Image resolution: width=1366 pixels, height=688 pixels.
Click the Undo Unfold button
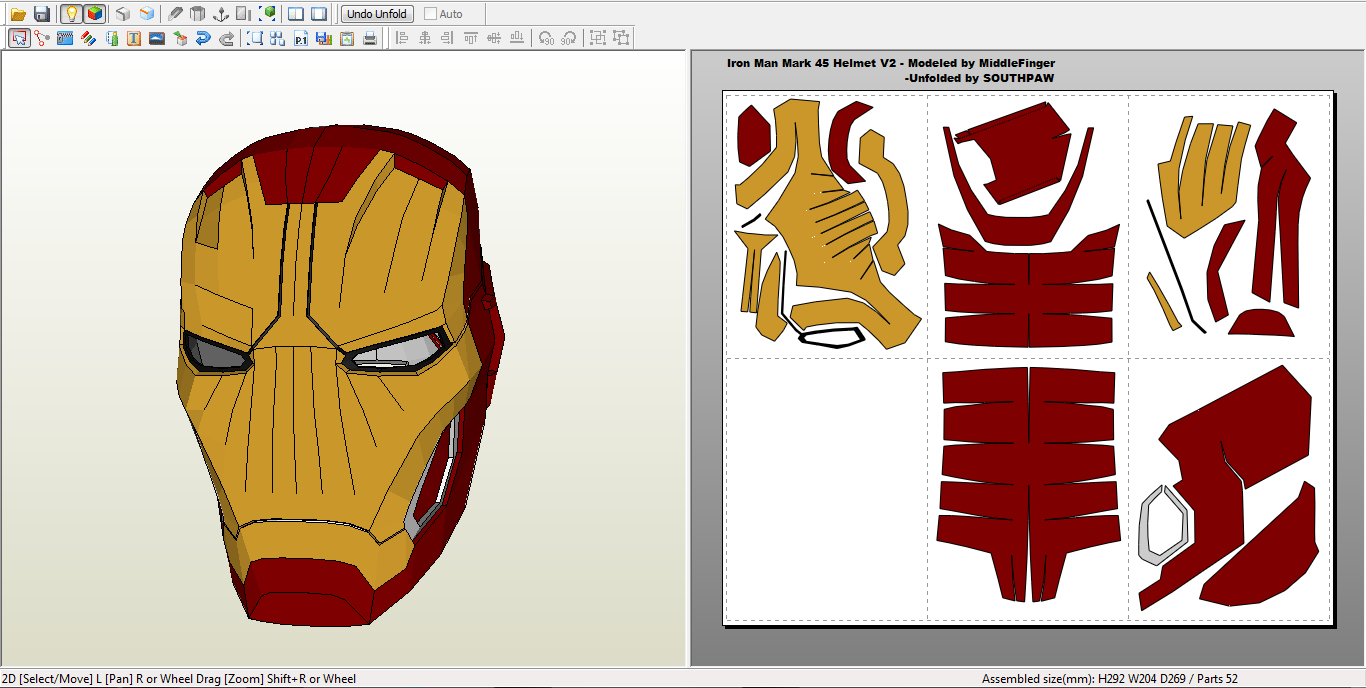(377, 14)
